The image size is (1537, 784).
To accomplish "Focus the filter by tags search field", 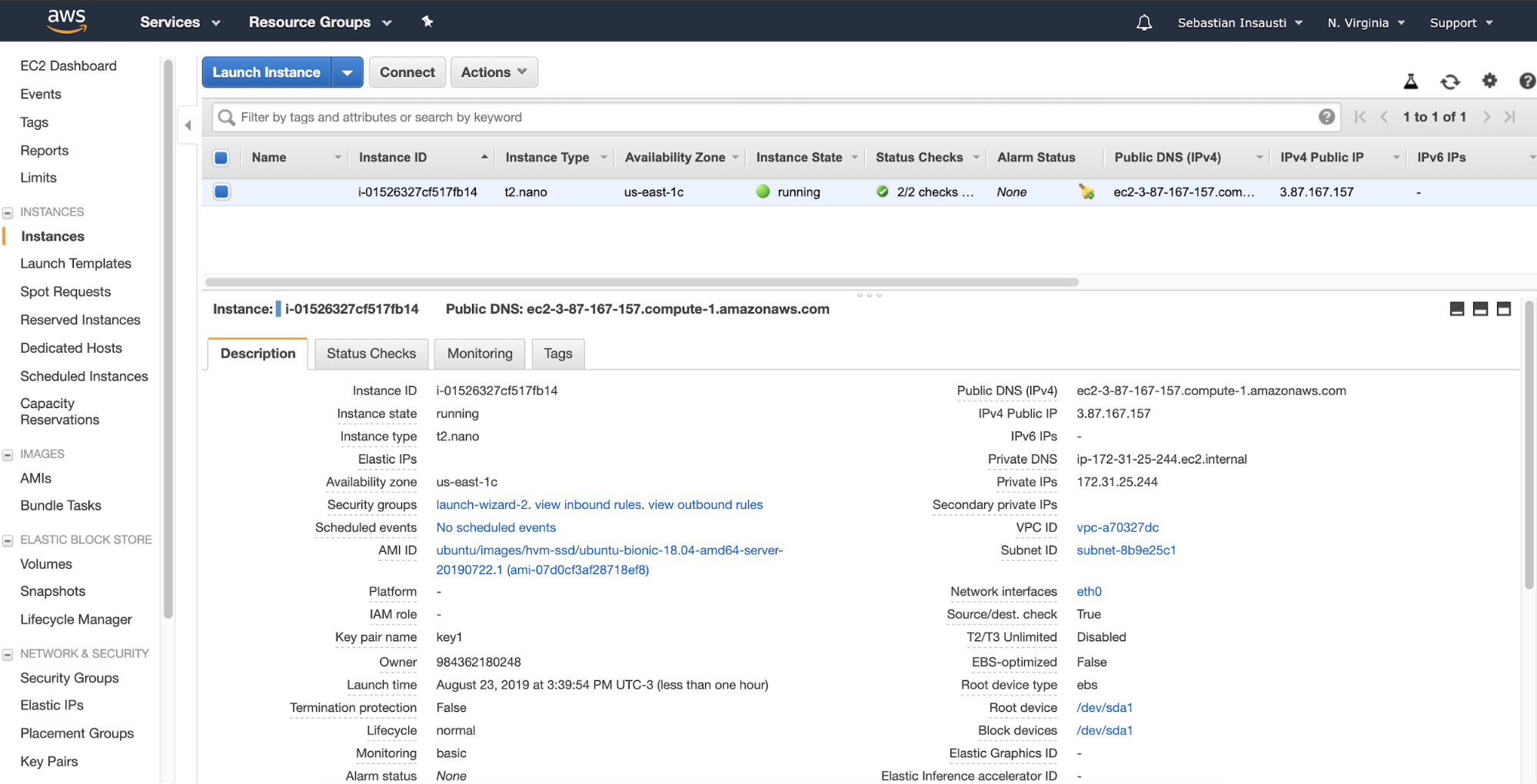I will [777, 117].
